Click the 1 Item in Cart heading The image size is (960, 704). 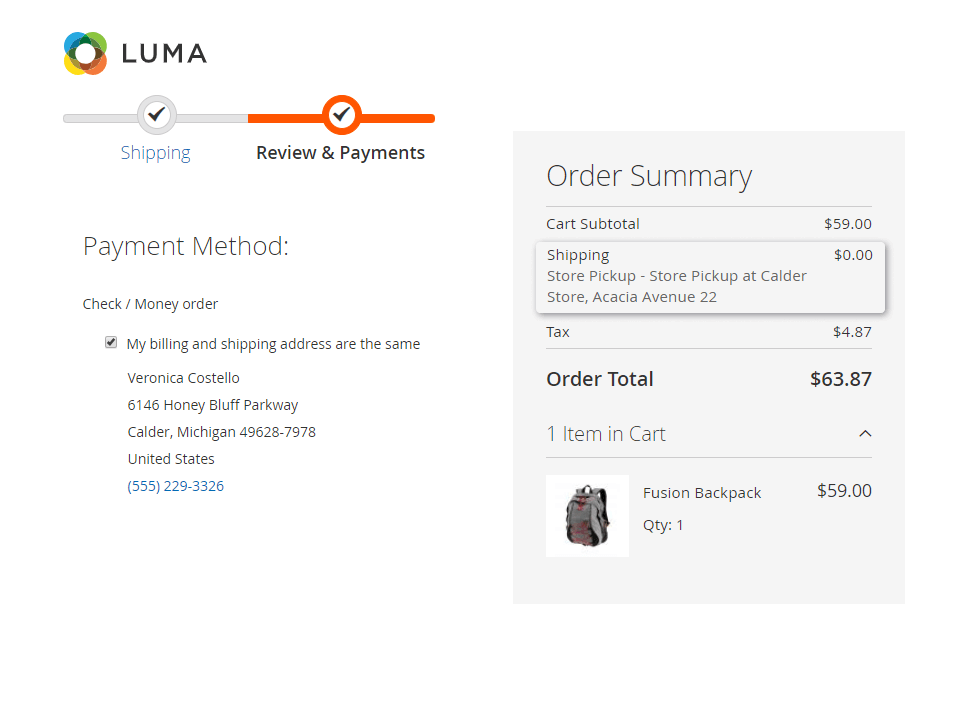point(606,434)
